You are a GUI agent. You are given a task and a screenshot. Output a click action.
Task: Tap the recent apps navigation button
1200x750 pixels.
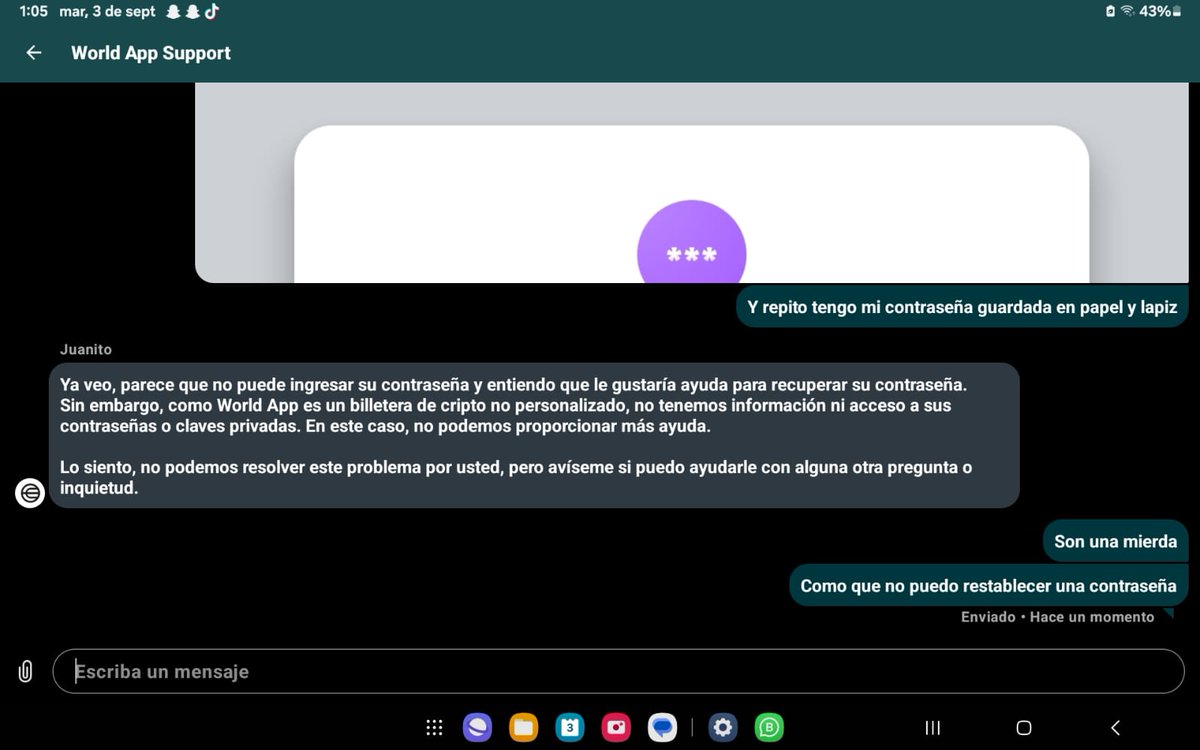[932, 728]
